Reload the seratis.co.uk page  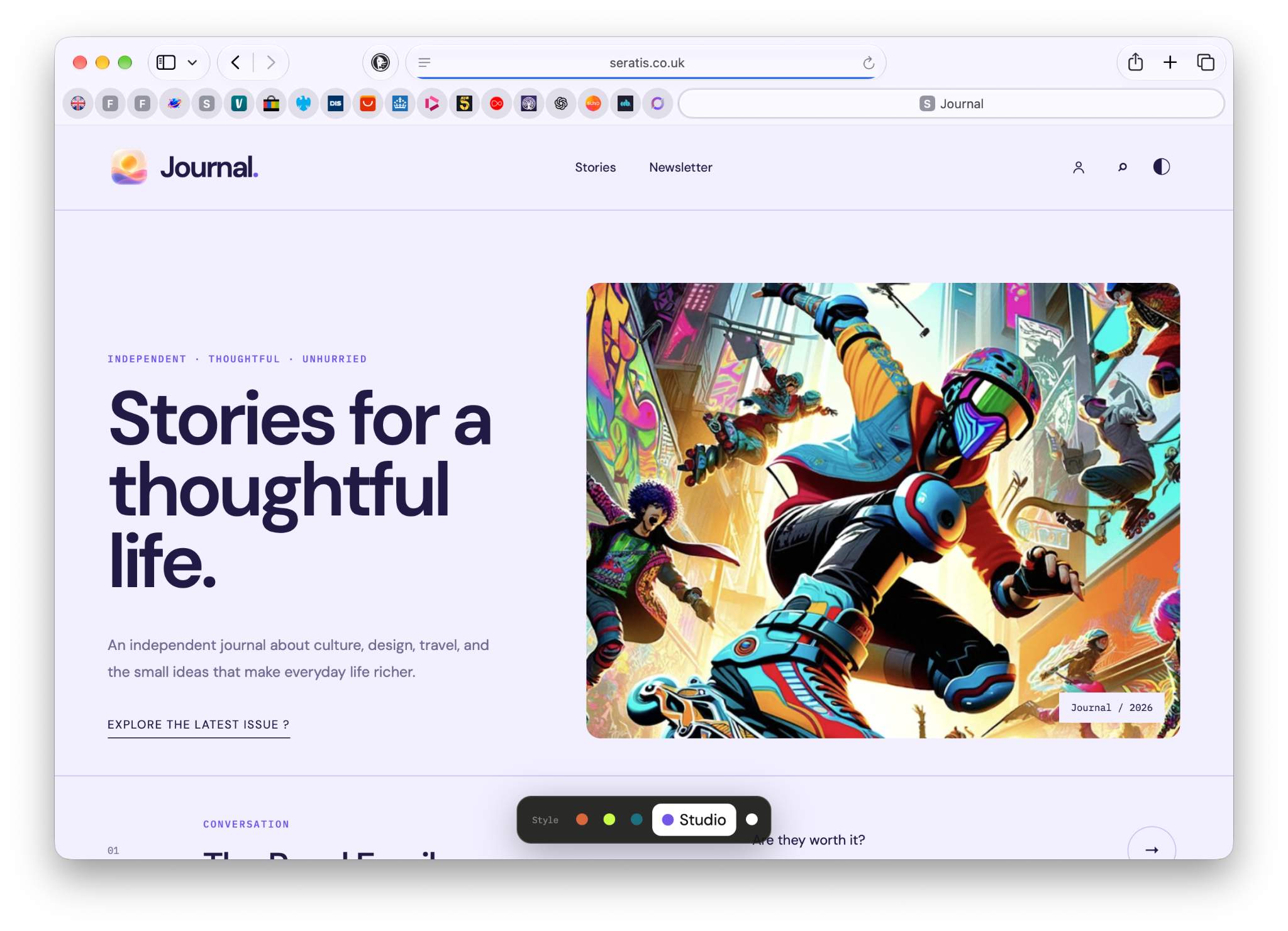click(x=869, y=62)
